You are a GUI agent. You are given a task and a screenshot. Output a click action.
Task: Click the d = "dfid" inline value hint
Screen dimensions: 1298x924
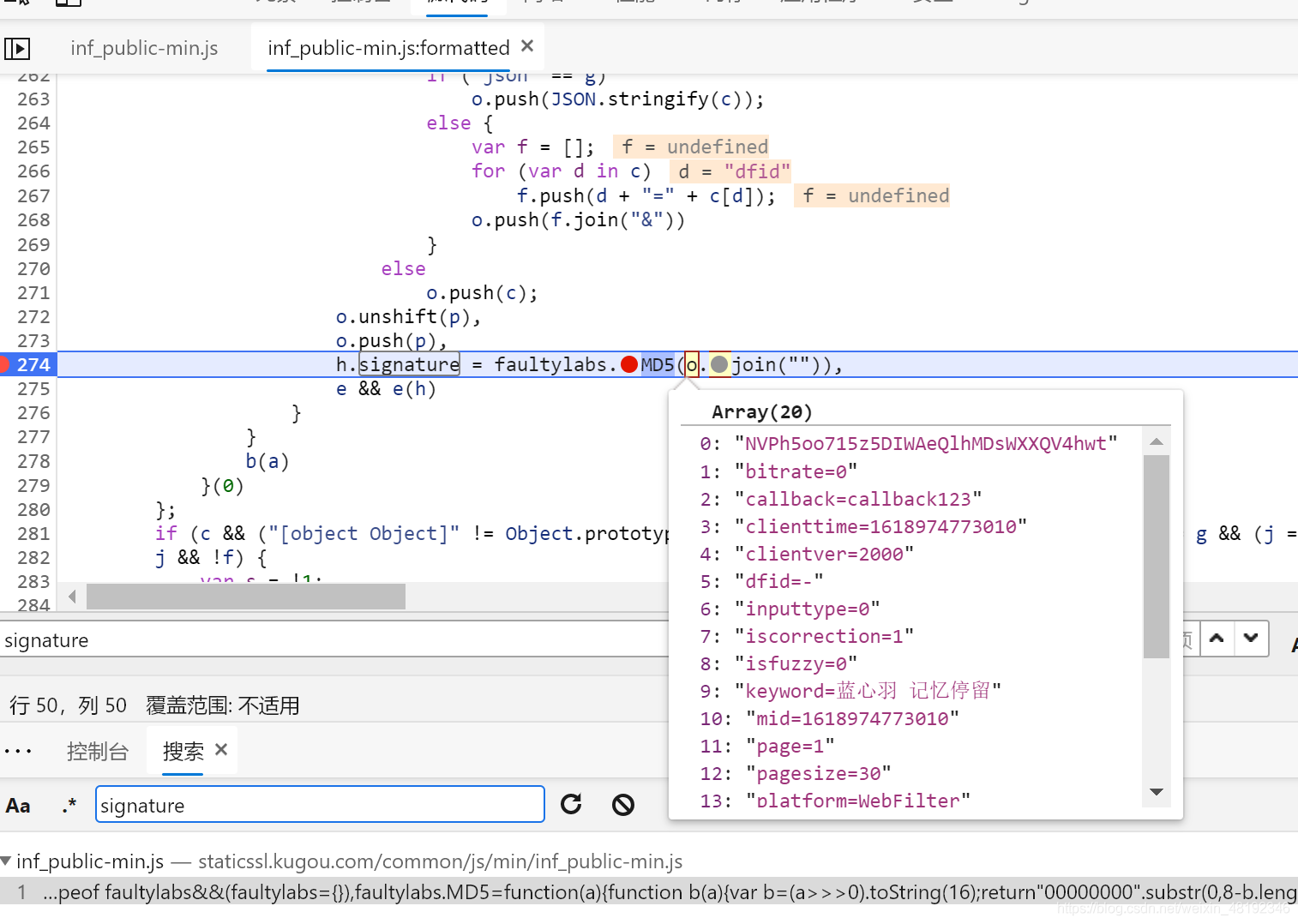[x=730, y=171]
